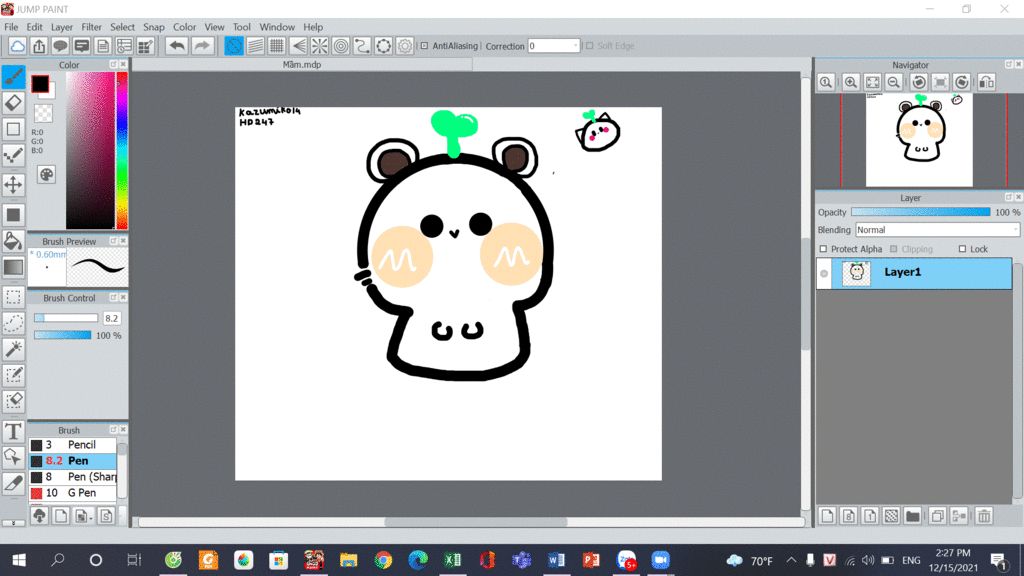The height and width of the screenshot is (576, 1024).
Task: Select the Eyedropper tool
Action: (x=13, y=484)
